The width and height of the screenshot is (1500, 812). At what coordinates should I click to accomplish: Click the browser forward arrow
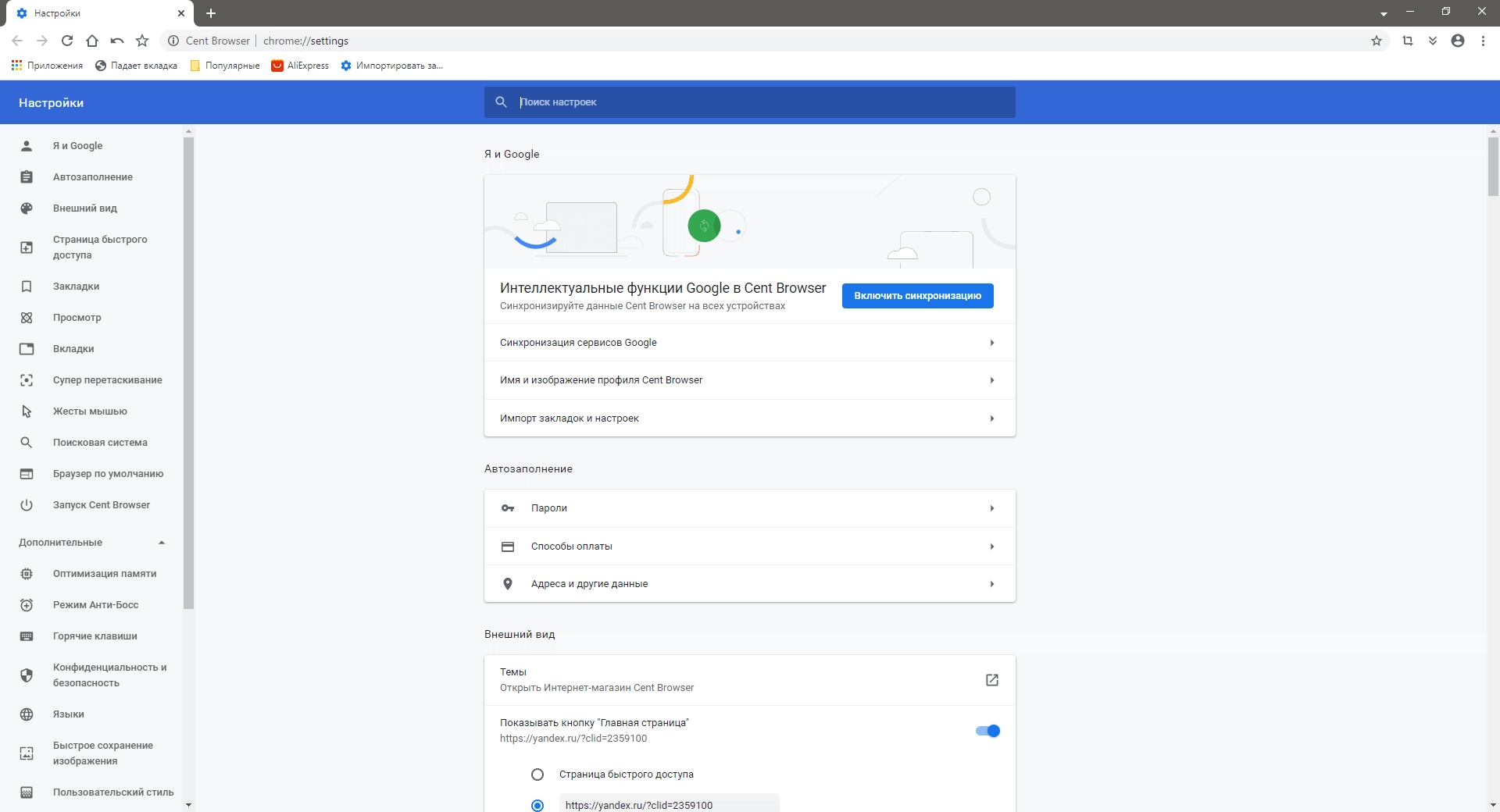[42, 41]
